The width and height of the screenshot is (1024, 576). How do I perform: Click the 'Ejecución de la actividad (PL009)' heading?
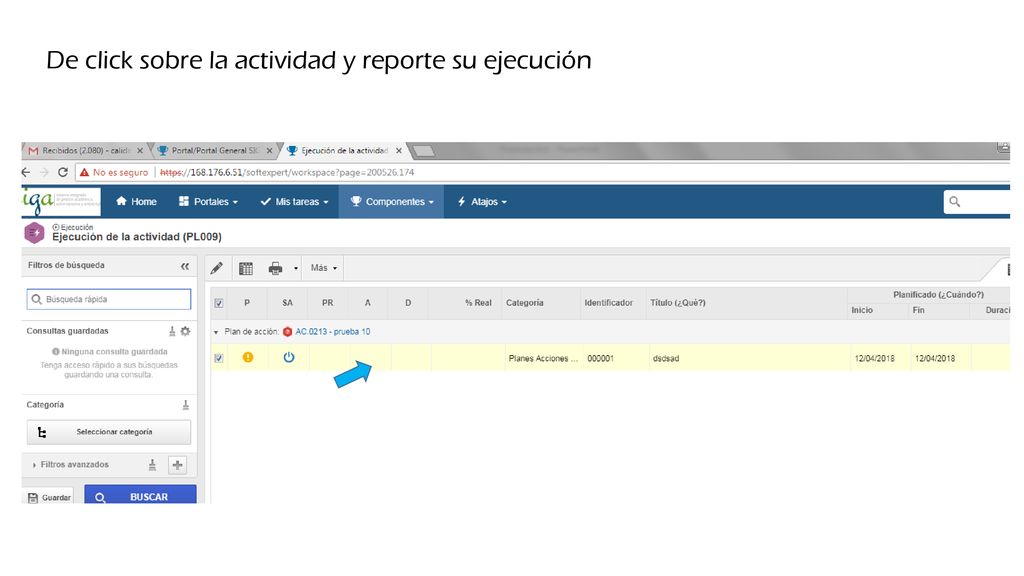(x=136, y=236)
